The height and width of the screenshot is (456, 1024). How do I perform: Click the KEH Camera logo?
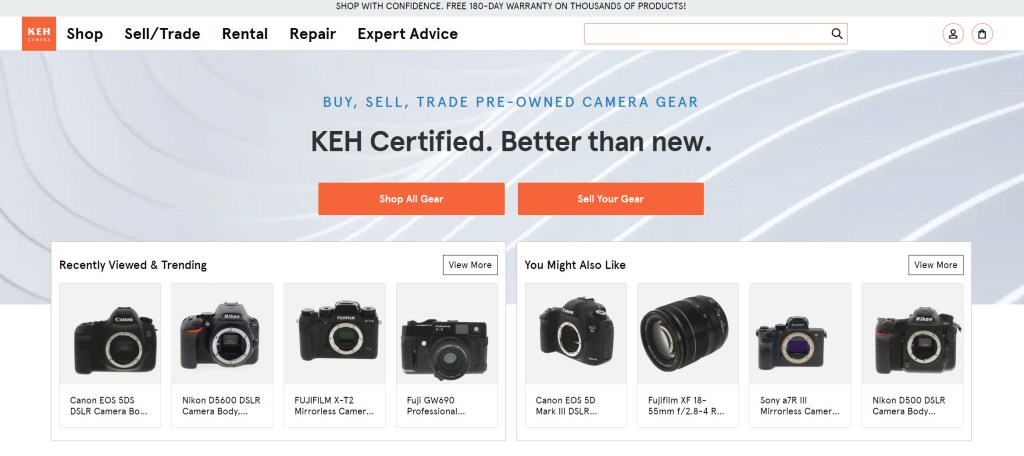point(39,34)
